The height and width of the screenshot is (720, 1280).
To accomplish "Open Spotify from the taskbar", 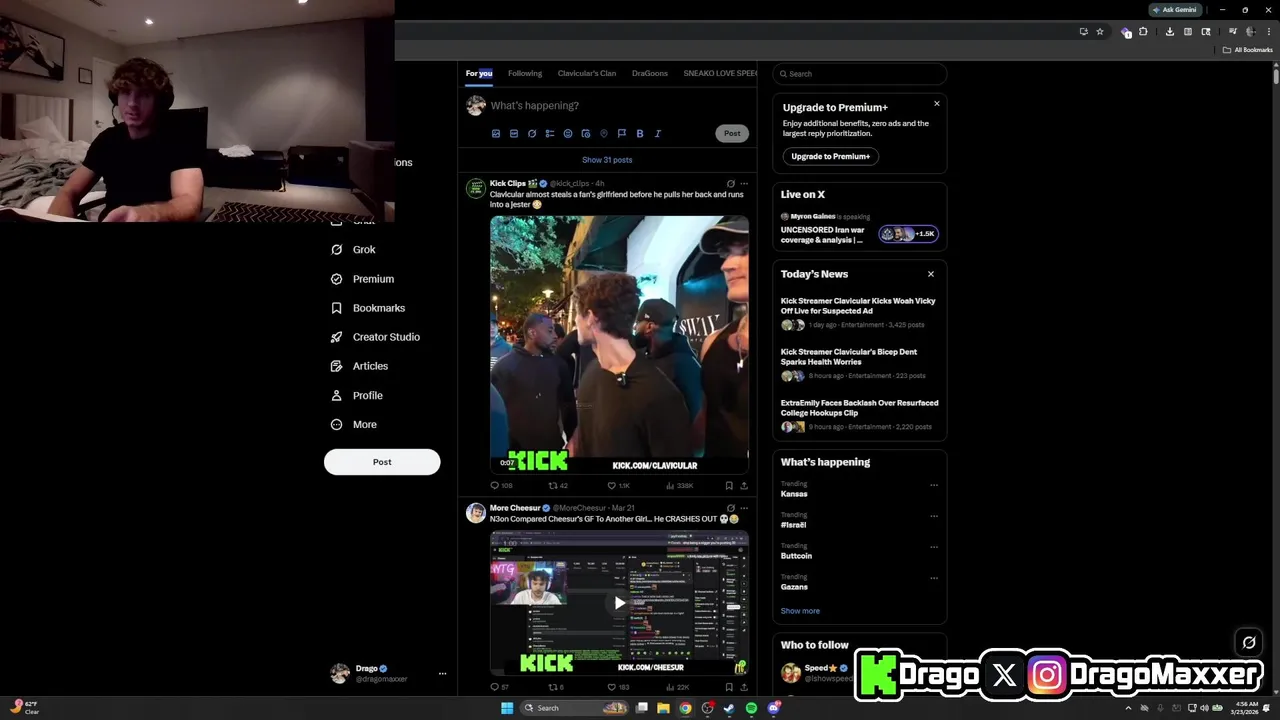I will click(x=751, y=708).
